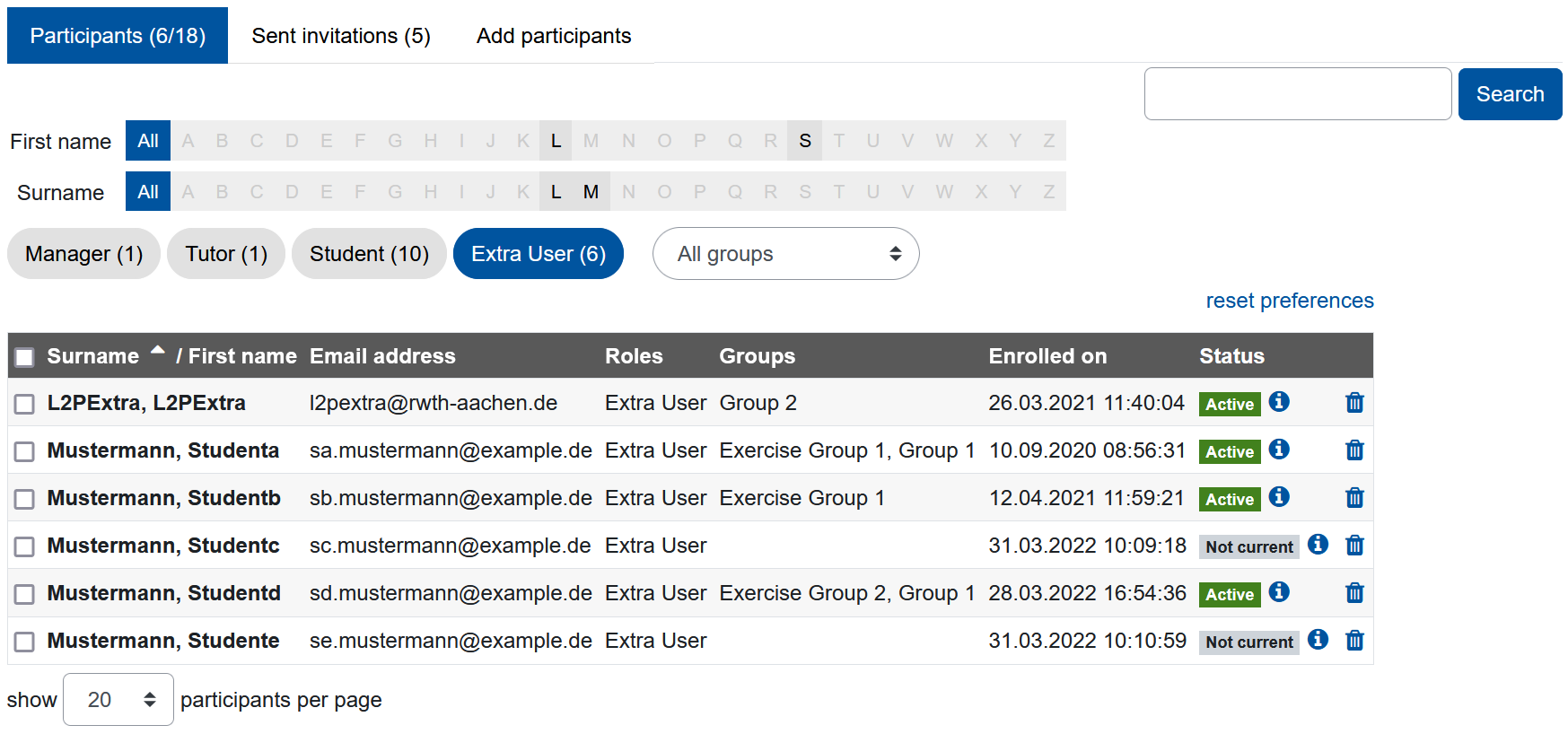Sort table by Surname column
1568x734 pixels.
click(93, 356)
